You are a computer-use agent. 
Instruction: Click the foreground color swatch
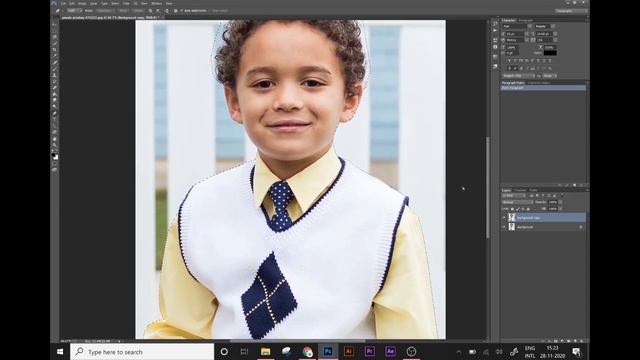(x=53, y=155)
